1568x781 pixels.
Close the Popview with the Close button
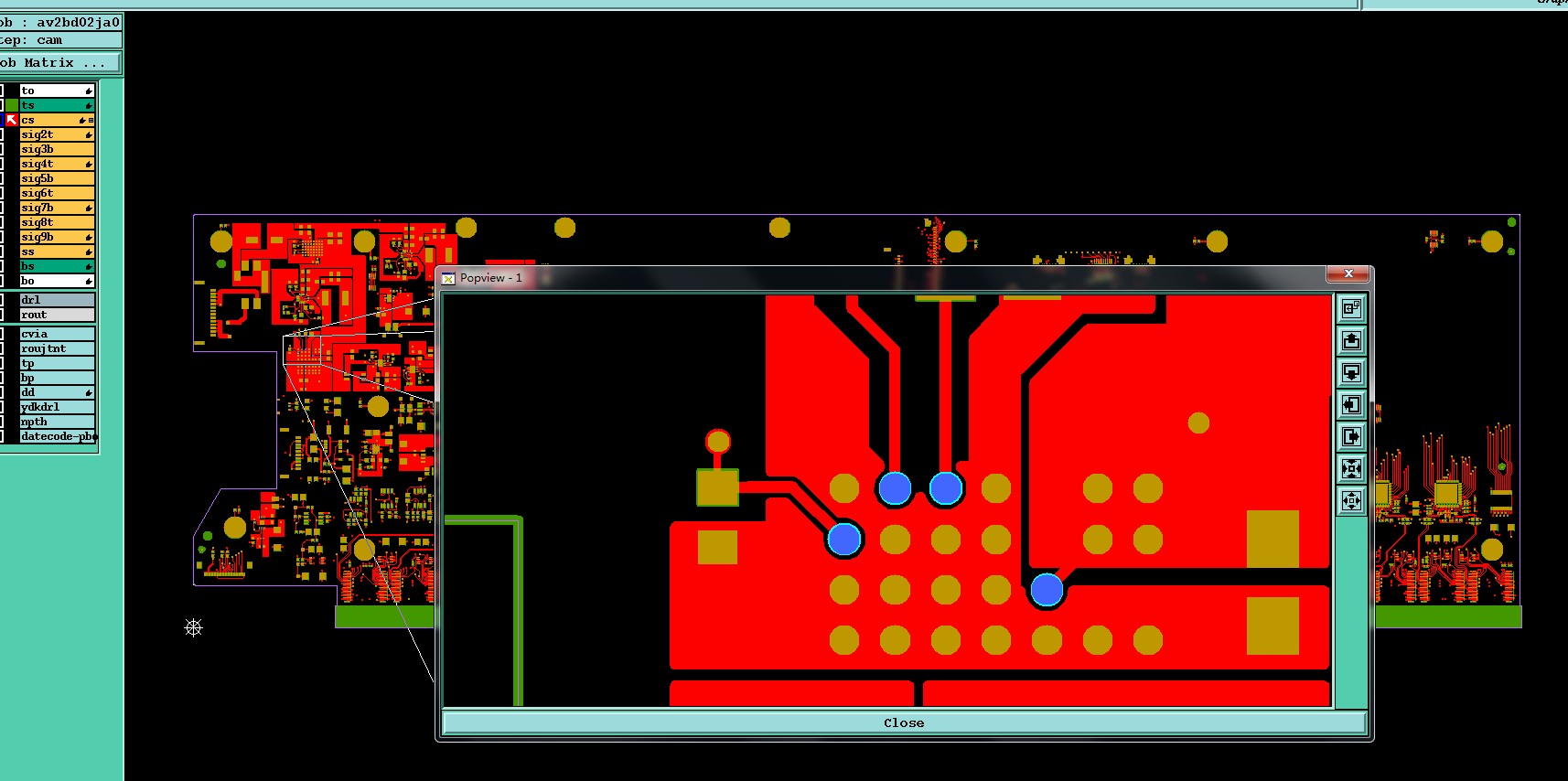904,722
